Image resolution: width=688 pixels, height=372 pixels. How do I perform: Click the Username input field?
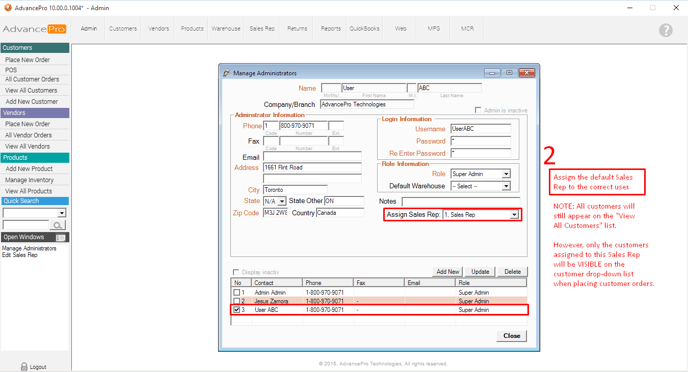[x=480, y=129]
